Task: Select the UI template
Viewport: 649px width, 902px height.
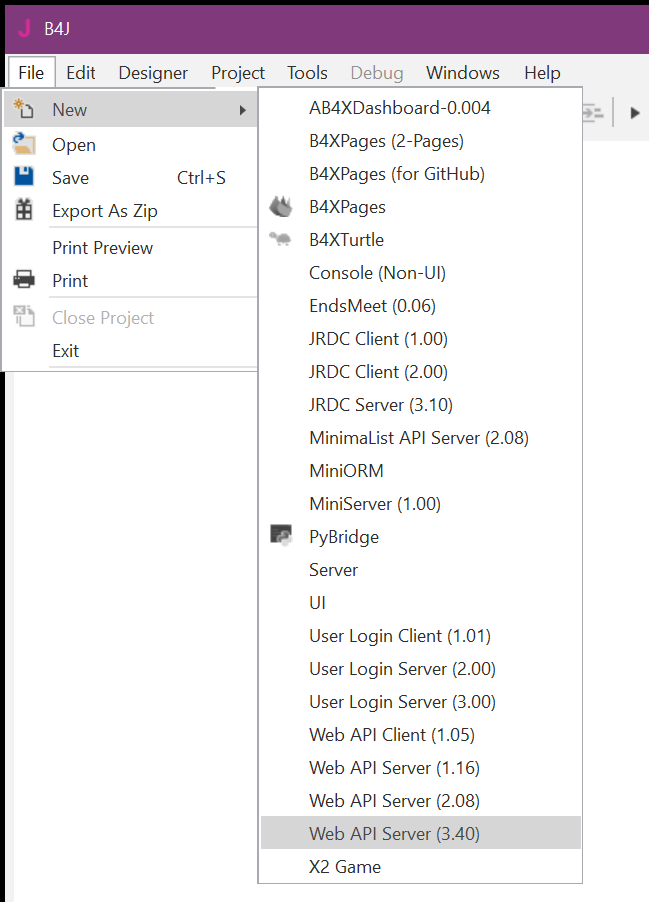Action: tap(421, 602)
